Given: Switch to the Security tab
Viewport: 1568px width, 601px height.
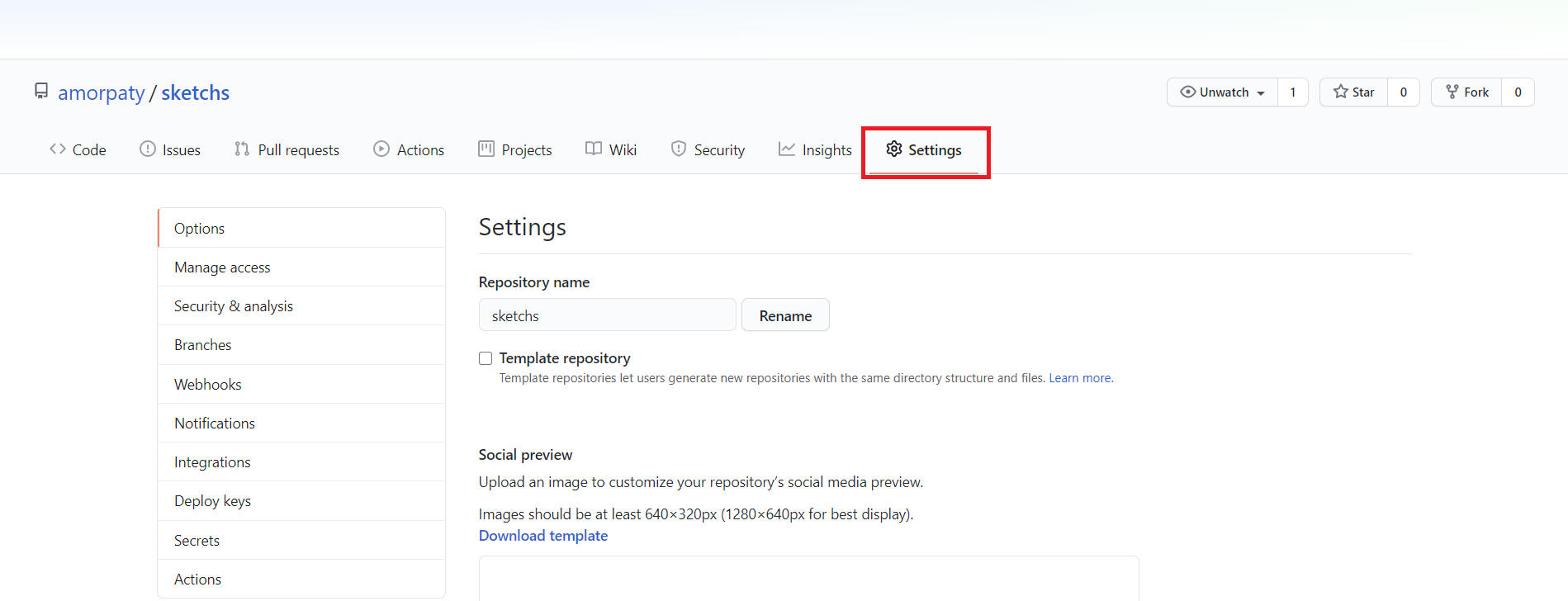Looking at the screenshot, I should point(708,149).
